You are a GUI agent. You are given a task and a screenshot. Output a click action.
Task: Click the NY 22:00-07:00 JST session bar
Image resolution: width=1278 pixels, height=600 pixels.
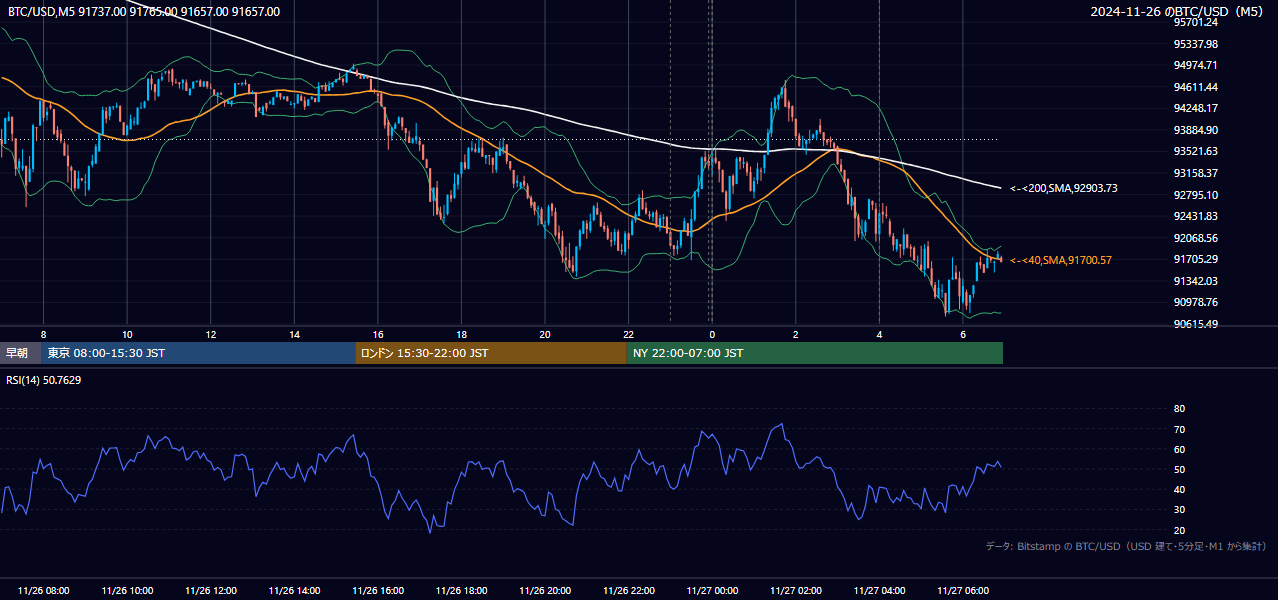point(815,353)
